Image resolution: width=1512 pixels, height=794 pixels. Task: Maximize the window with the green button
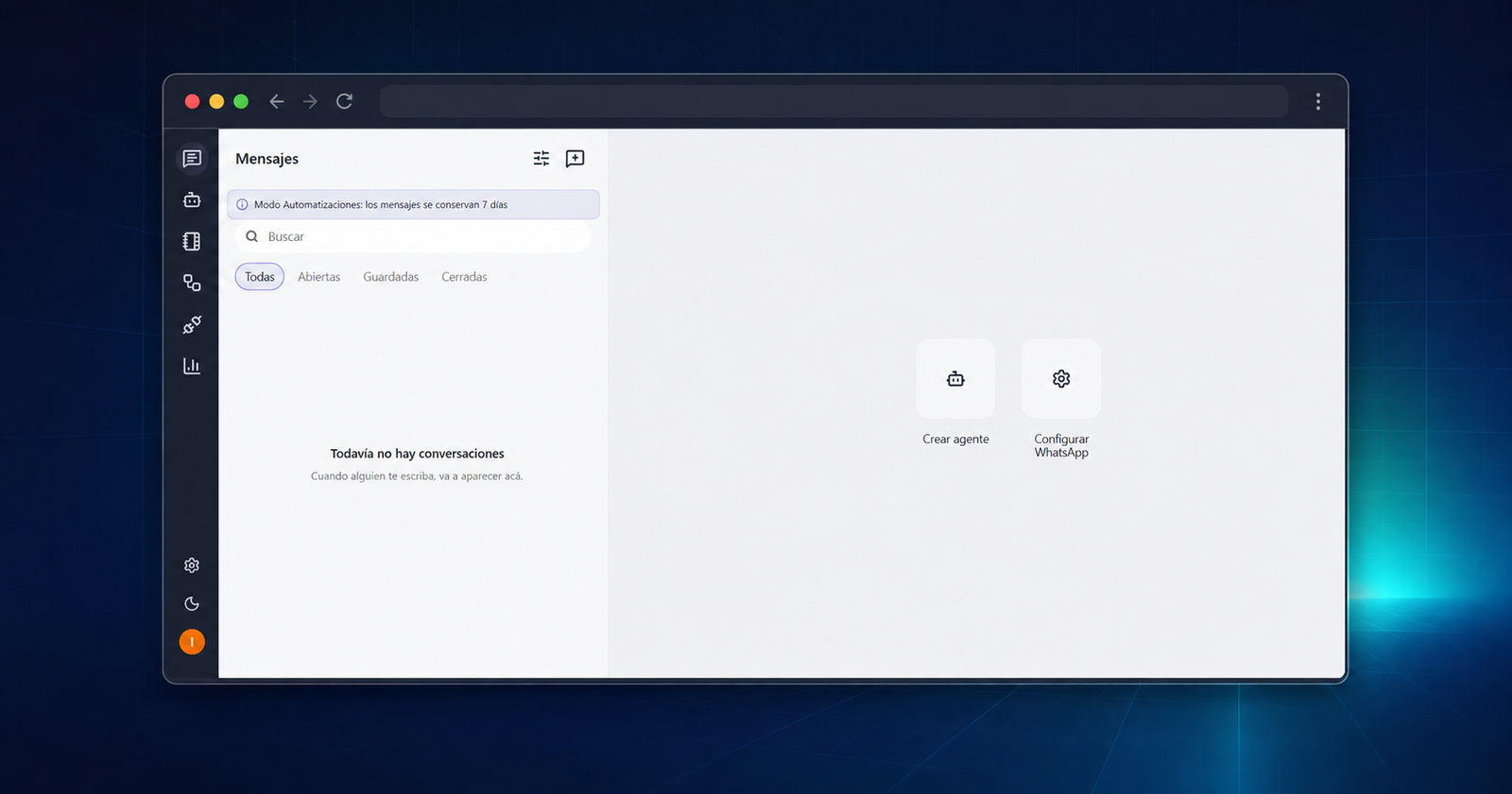(x=241, y=101)
